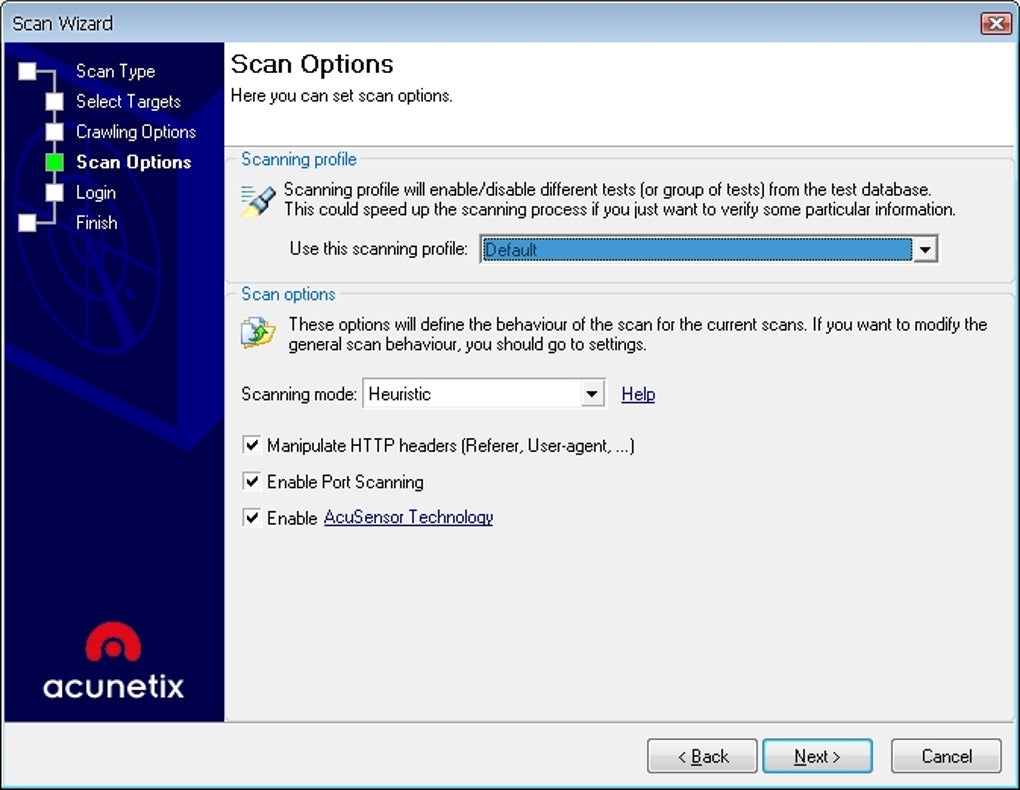The image size is (1020, 790).
Task: Disable the Manipulate HTTP headers checkbox
Action: (251, 445)
